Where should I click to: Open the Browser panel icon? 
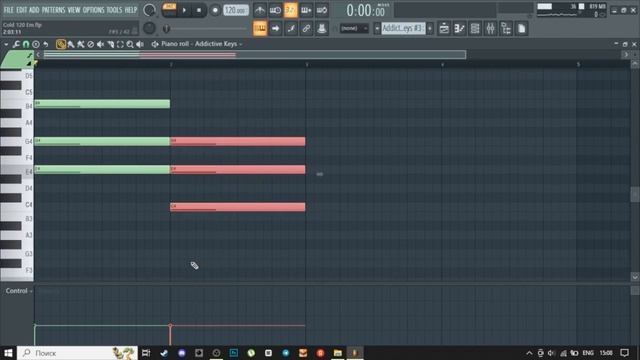pos(506,28)
